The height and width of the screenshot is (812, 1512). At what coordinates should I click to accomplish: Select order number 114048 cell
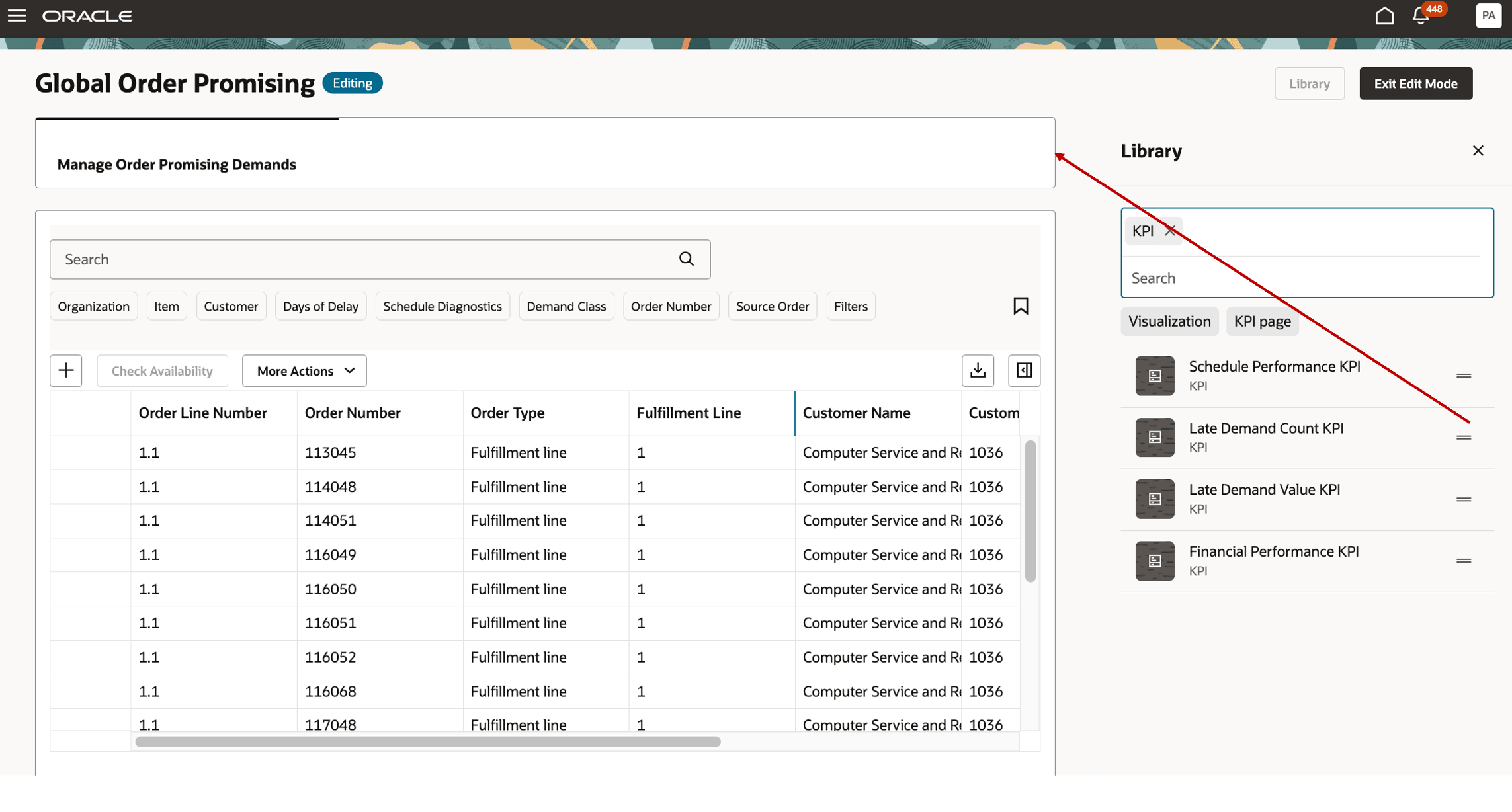380,487
